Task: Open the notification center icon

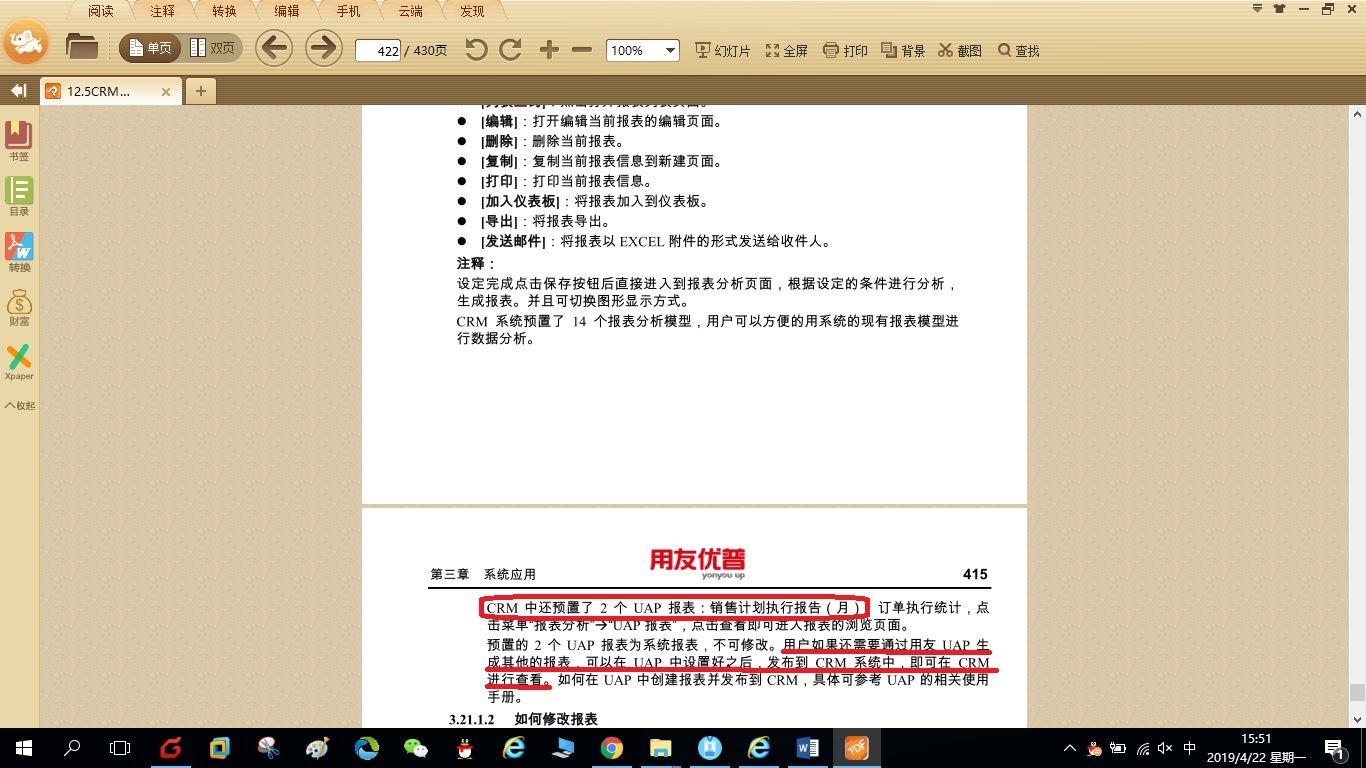Action: pyautogui.click(x=1335, y=748)
